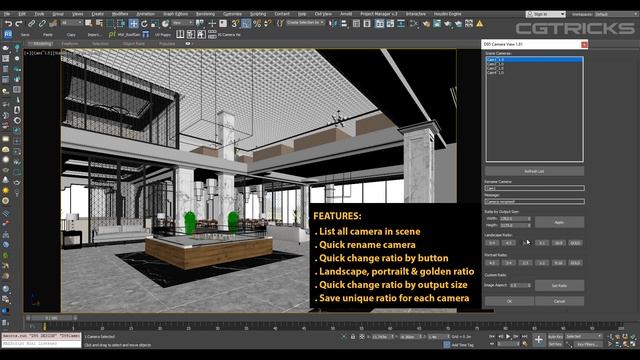
Task: Open the Rendered Frame Window icon
Action: [437, 24]
